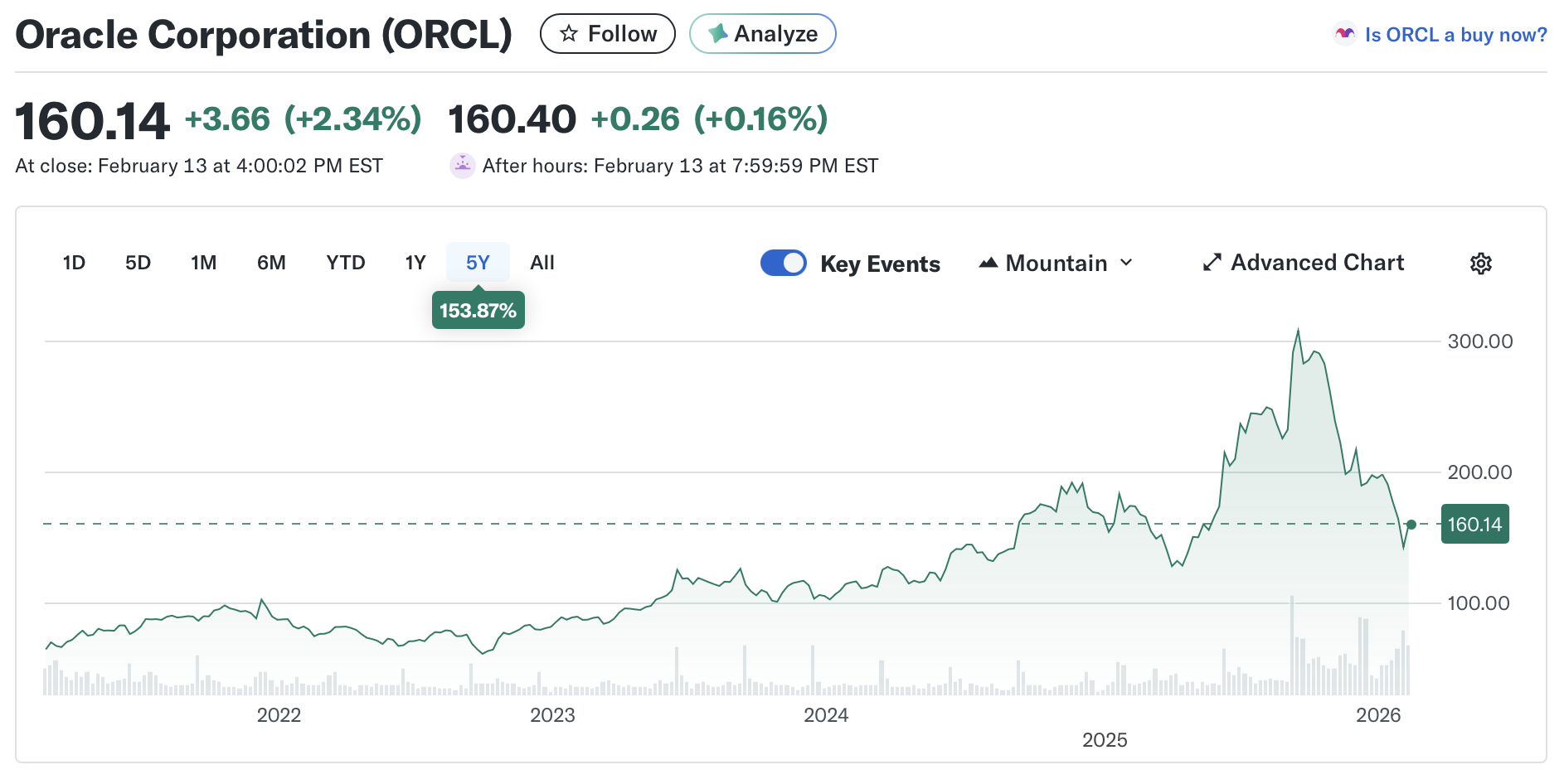Open the 'Is ORCL a buy now?' link
The image size is (1564, 784).
pos(1455,35)
